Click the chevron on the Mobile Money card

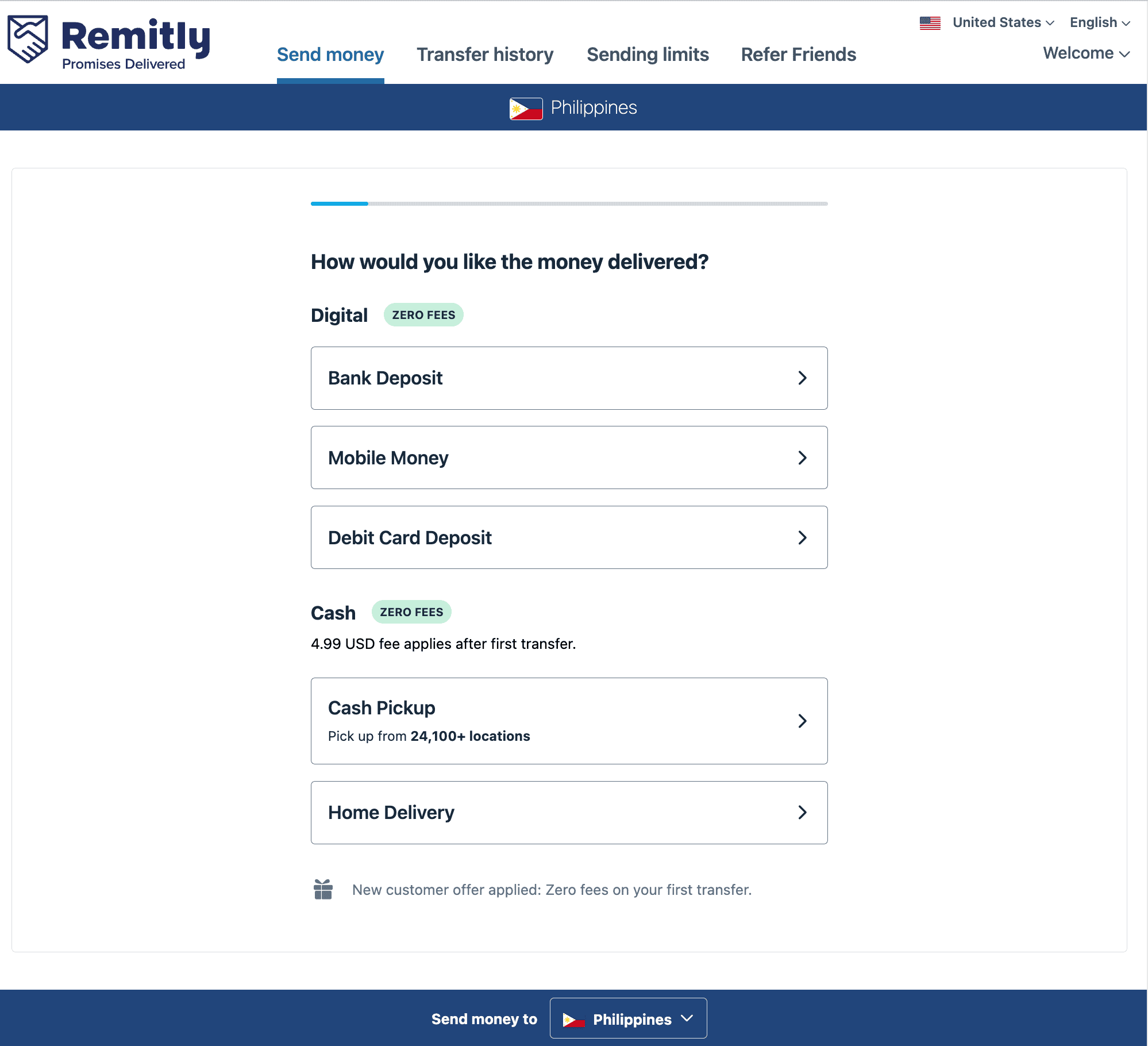point(803,457)
